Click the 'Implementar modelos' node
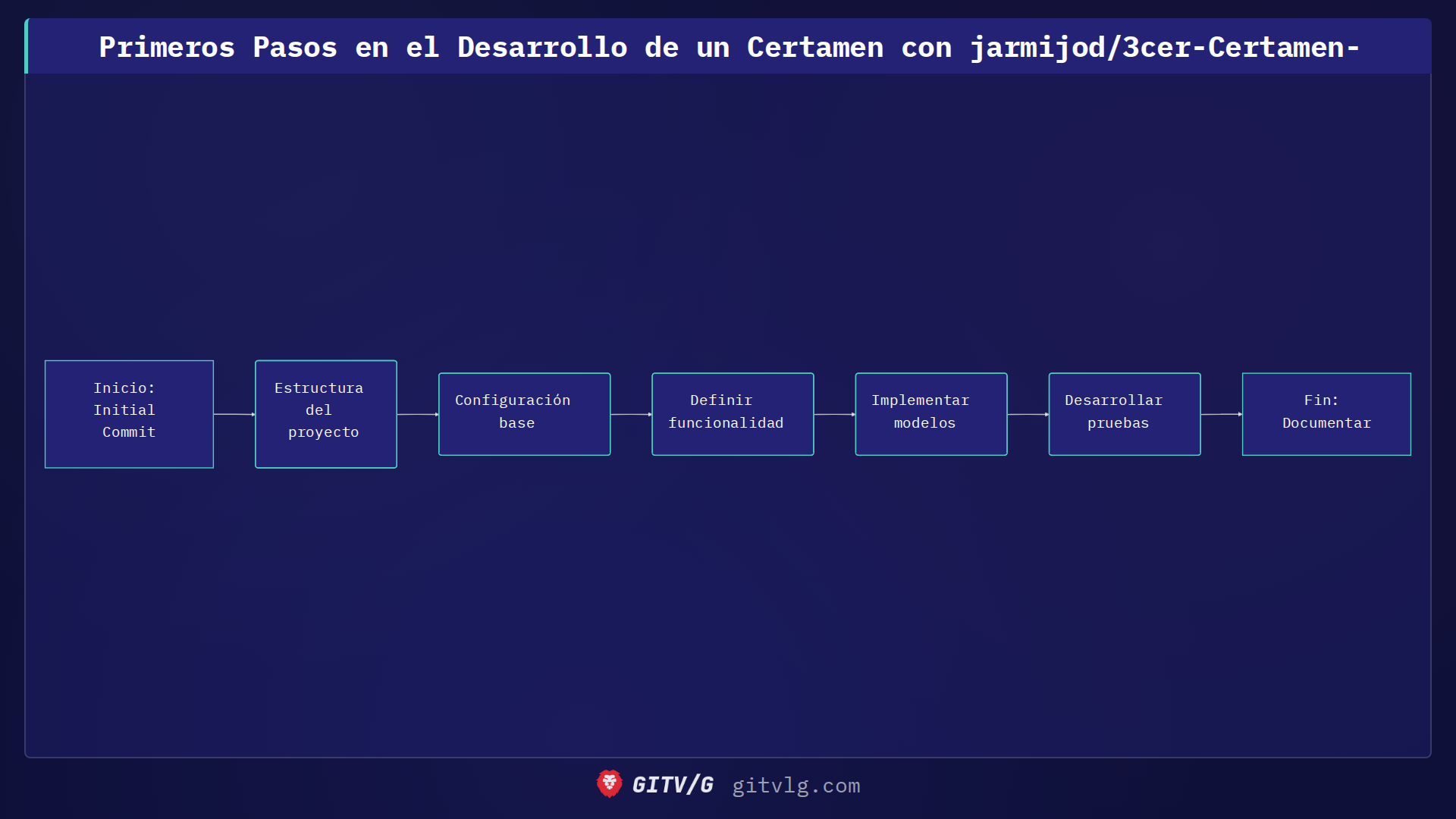 coord(930,413)
